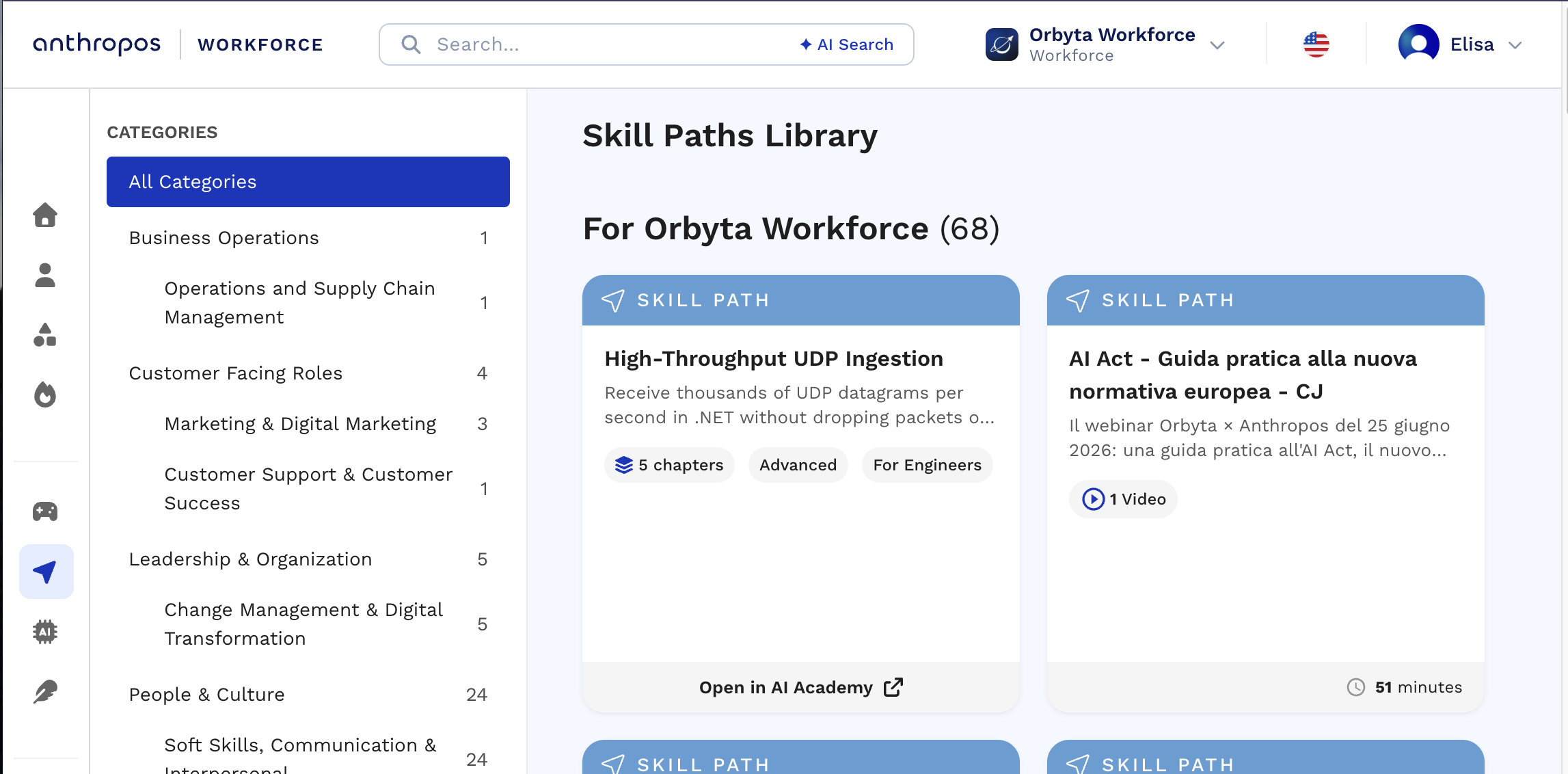This screenshot has height=774, width=1568.
Task: Select Customer Support & Customer Success subcategory
Action: click(x=308, y=489)
